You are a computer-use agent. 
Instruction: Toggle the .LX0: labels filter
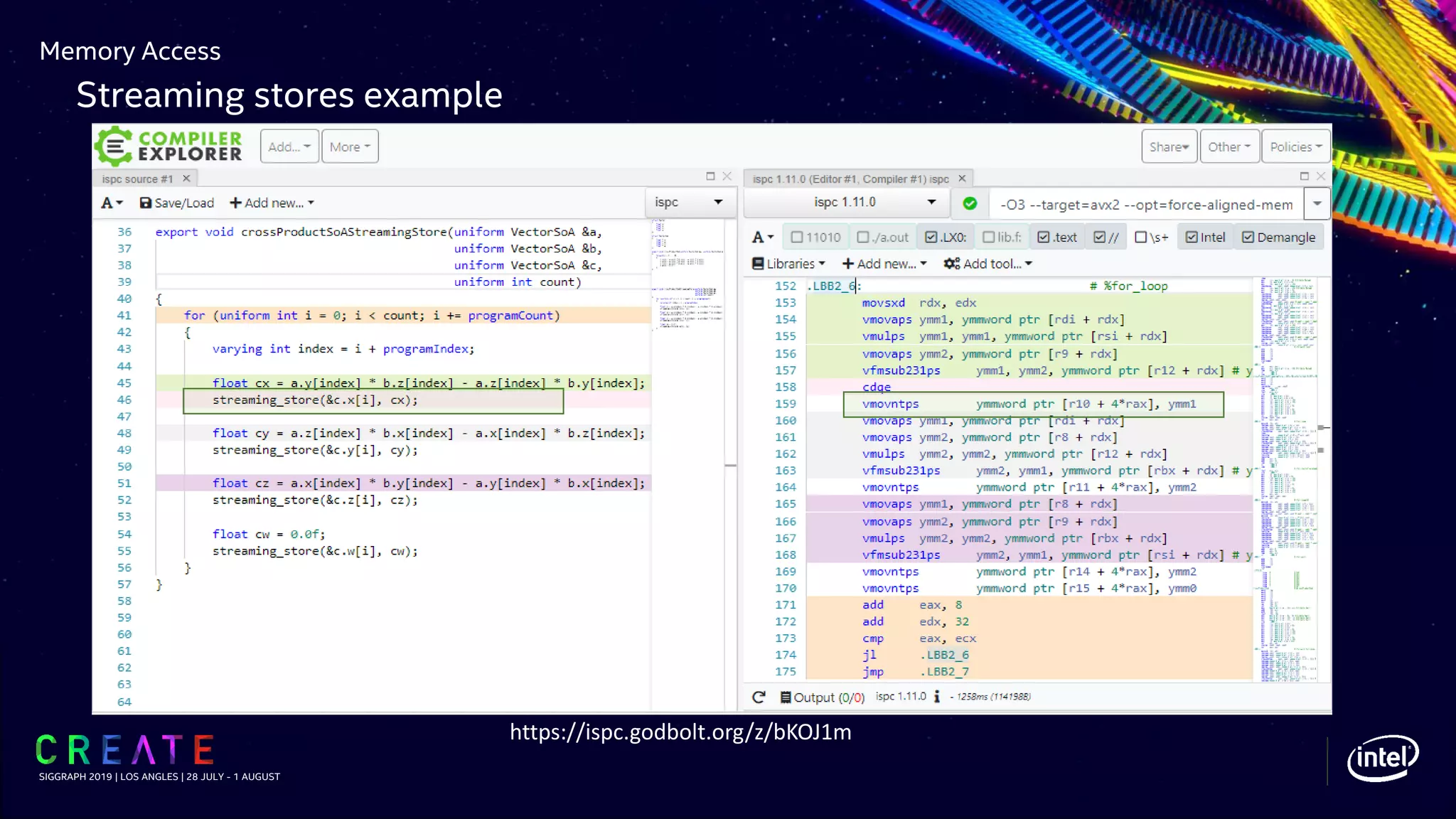tap(946, 237)
